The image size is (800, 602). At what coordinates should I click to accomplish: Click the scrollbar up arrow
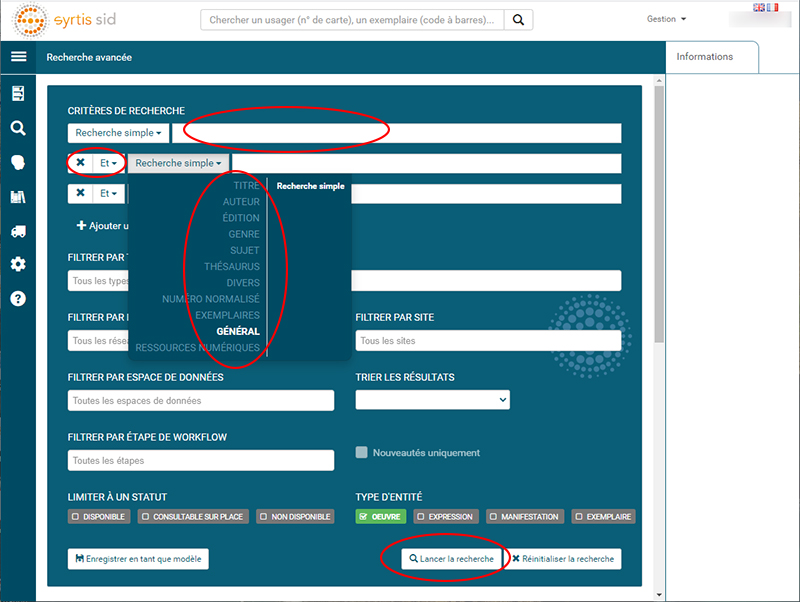(659, 81)
